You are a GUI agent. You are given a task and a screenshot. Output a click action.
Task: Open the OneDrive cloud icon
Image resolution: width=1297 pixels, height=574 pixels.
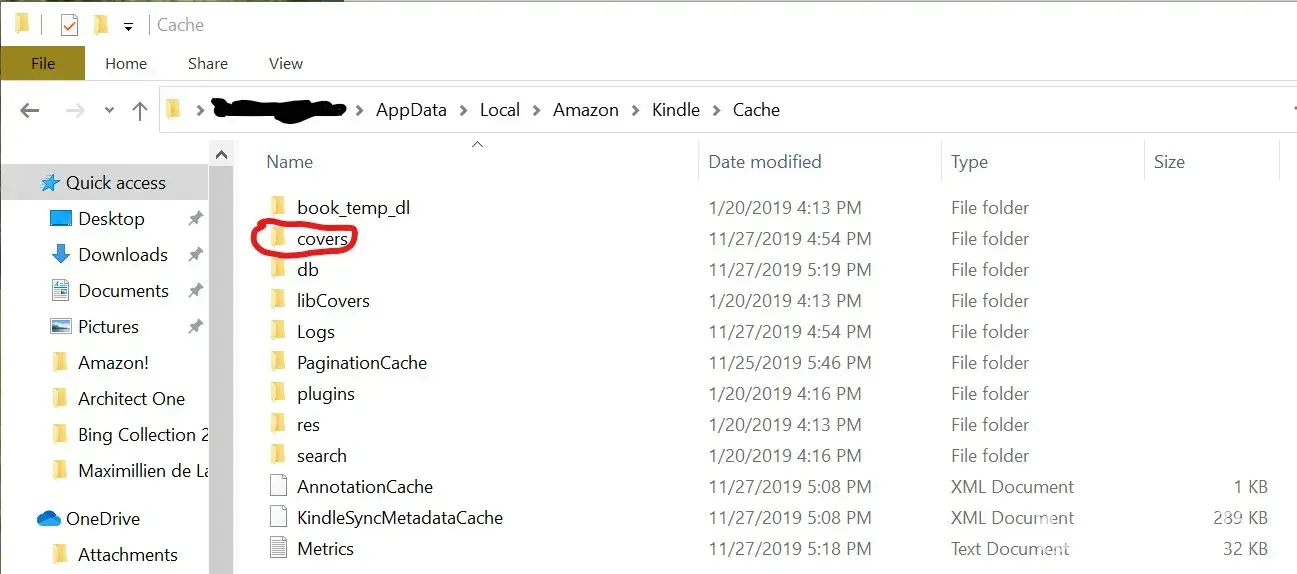pos(49,519)
